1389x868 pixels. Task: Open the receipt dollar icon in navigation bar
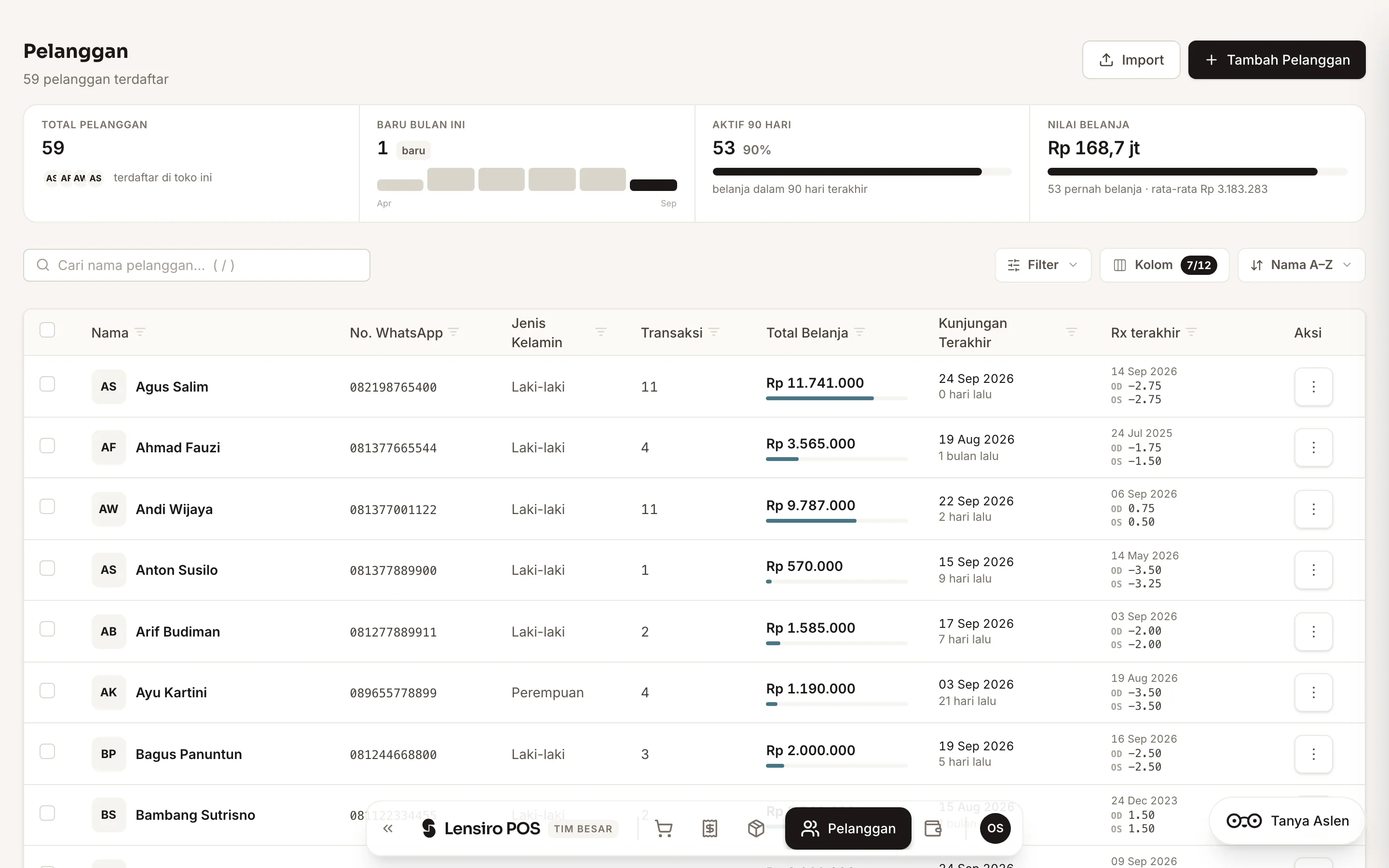point(709,828)
